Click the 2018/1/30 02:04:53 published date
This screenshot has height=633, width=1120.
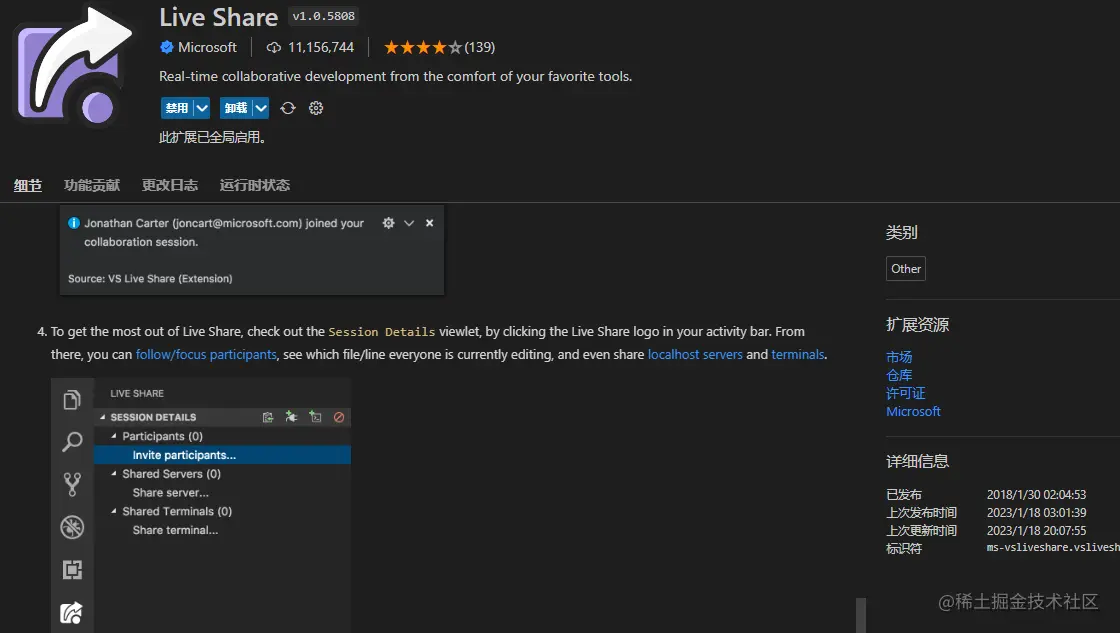coord(1036,494)
